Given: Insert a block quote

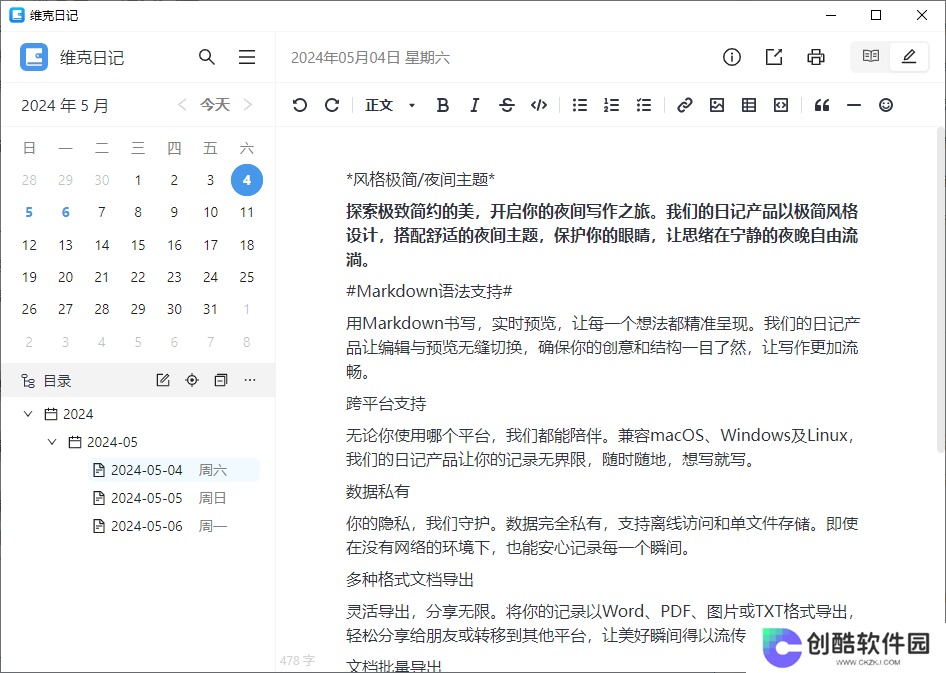Looking at the screenshot, I should click(x=822, y=105).
